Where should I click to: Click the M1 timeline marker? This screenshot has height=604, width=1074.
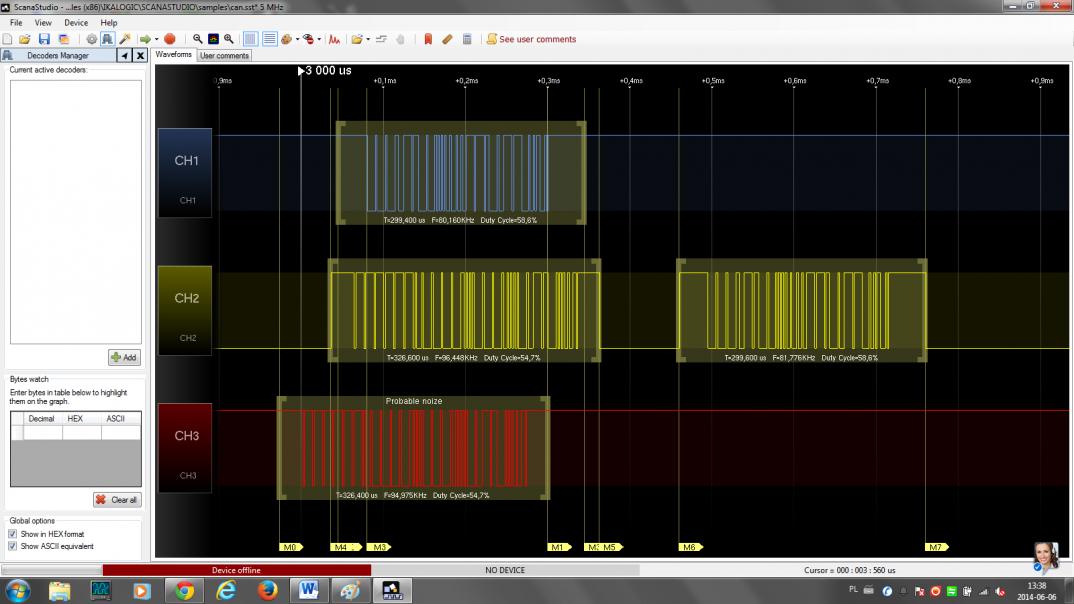coord(560,547)
